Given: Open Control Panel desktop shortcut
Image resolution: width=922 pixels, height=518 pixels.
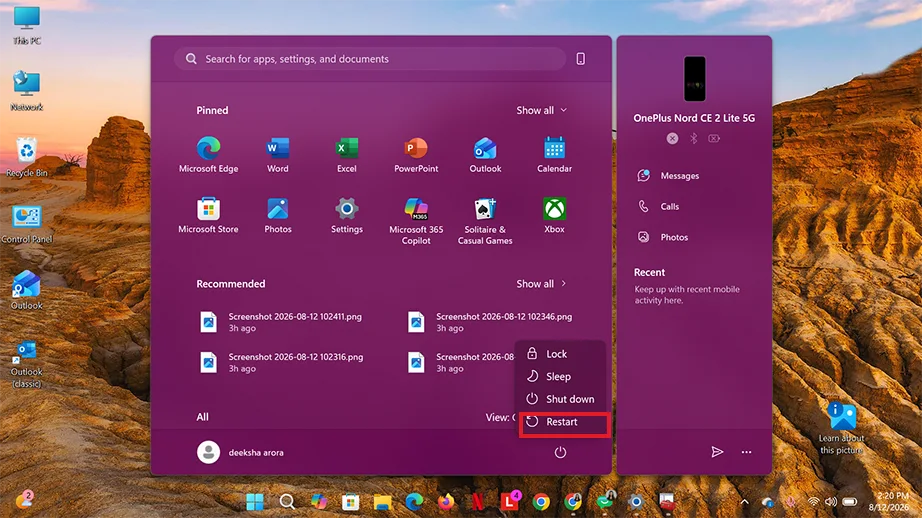Looking at the screenshot, I should [26, 223].
